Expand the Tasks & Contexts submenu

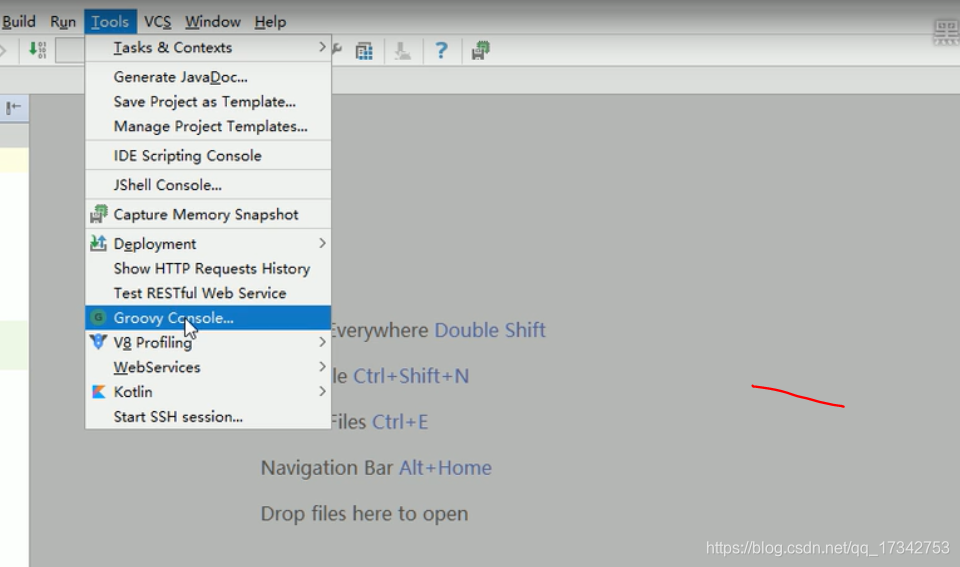coord(208,48)
